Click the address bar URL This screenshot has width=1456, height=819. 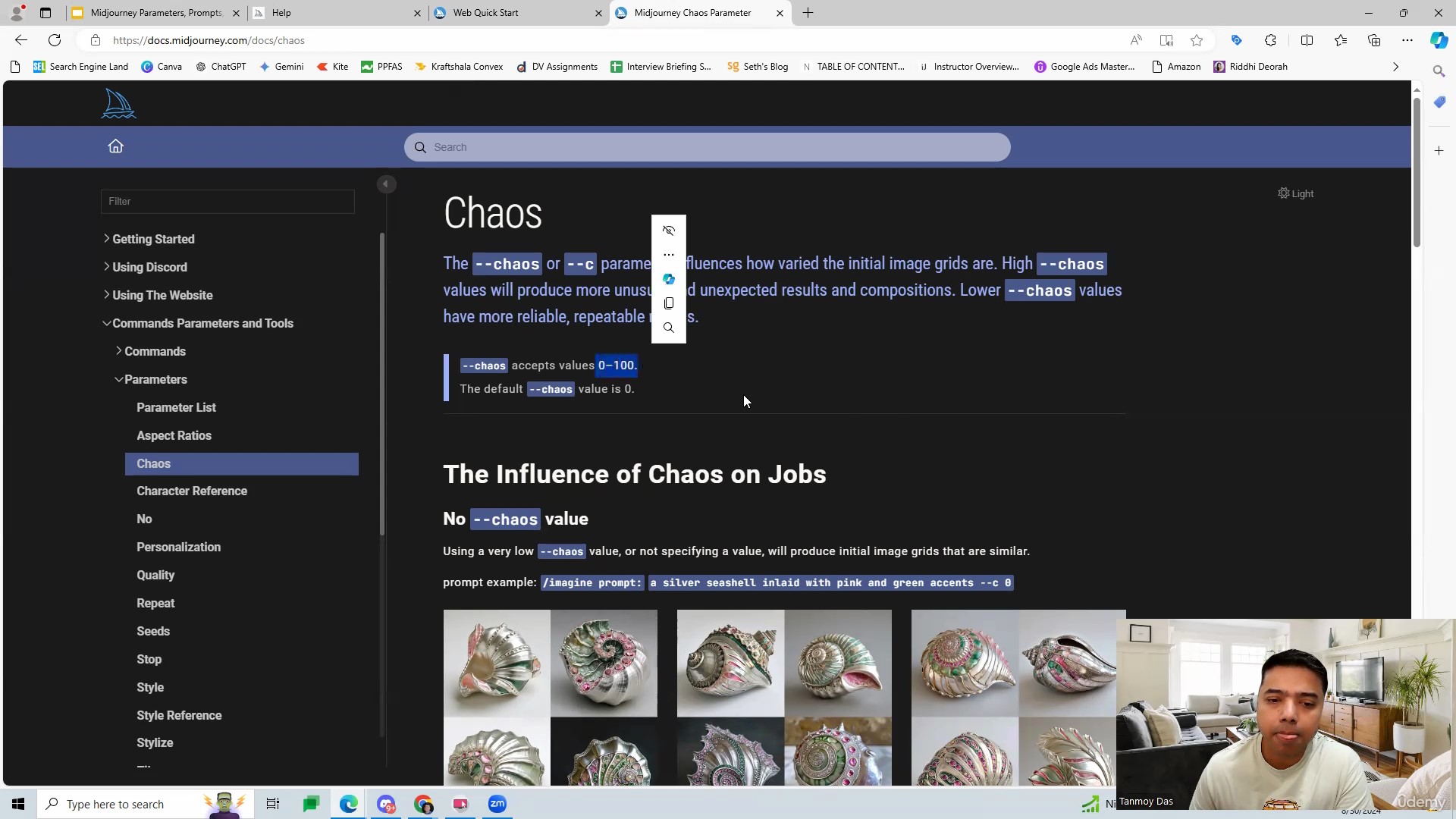click(209, 40)
